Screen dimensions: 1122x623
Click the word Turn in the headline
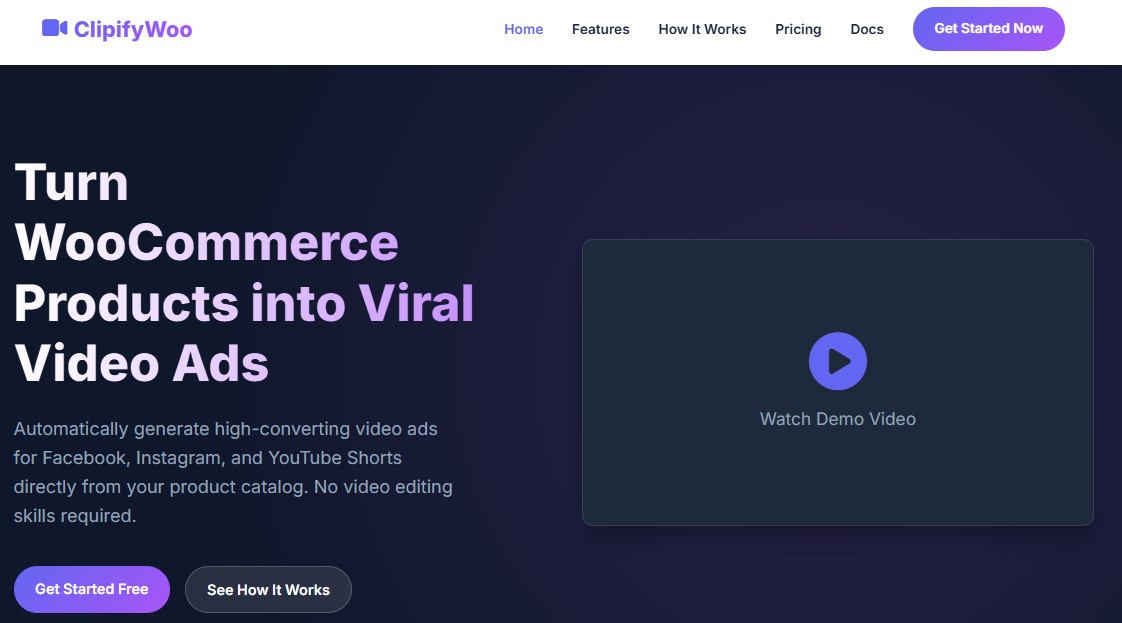pos(71,183)
